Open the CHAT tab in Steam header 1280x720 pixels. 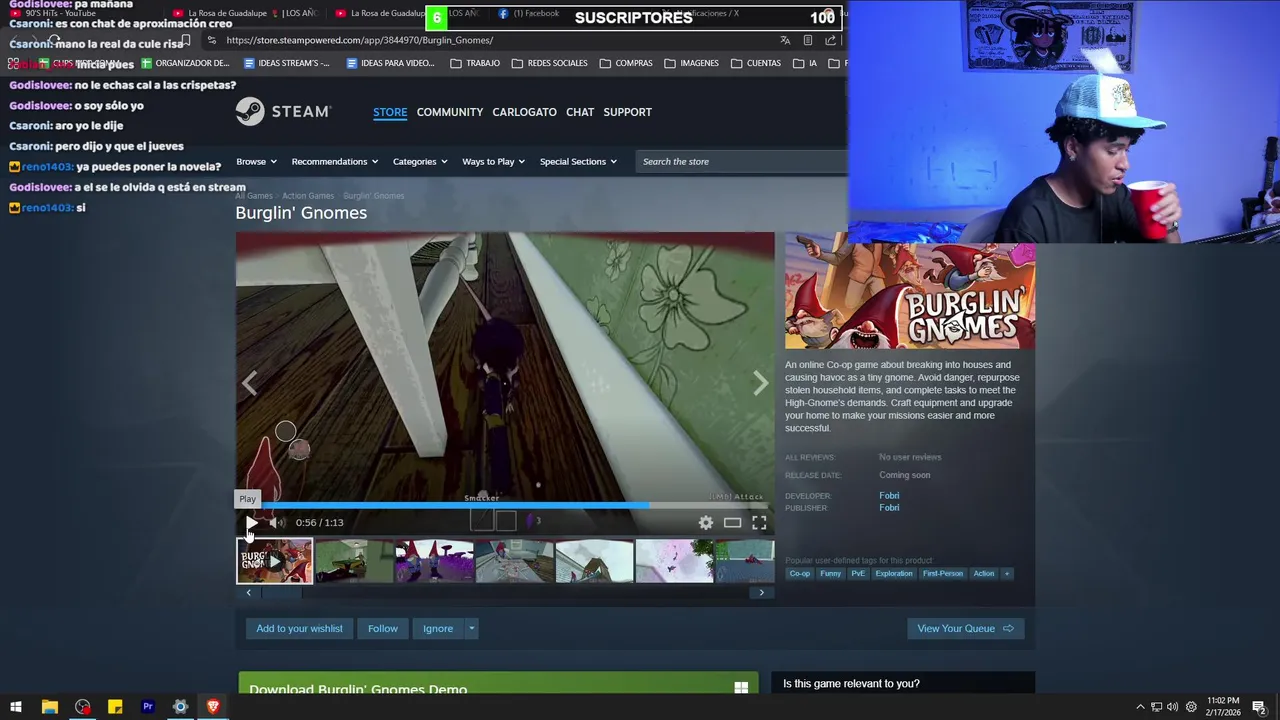tap(580, 112)
